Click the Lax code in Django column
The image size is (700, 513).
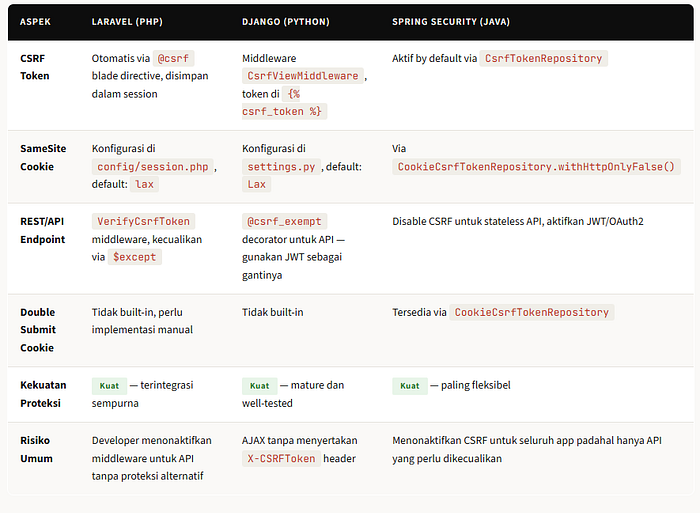tap(256, 184)
